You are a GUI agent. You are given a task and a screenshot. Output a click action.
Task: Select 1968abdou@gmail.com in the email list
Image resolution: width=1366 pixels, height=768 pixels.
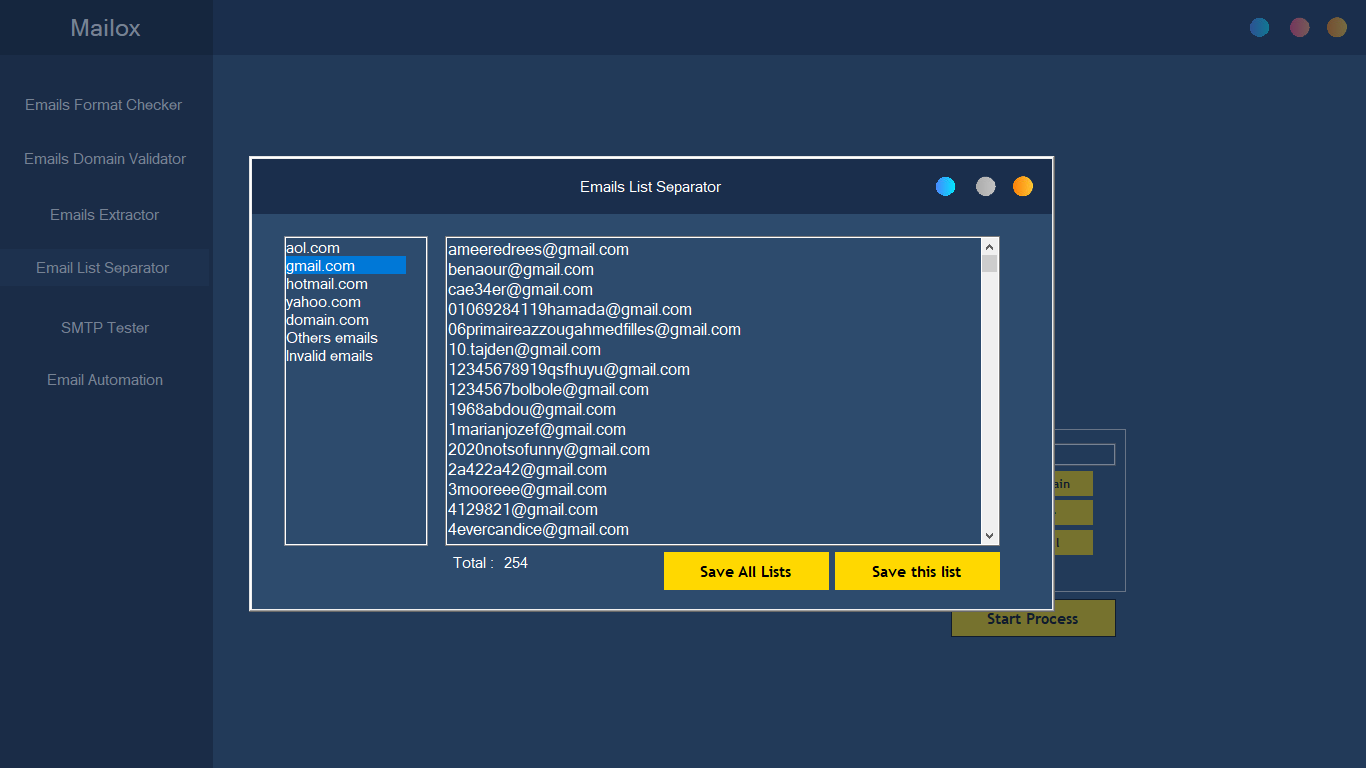tap(531, 409)
